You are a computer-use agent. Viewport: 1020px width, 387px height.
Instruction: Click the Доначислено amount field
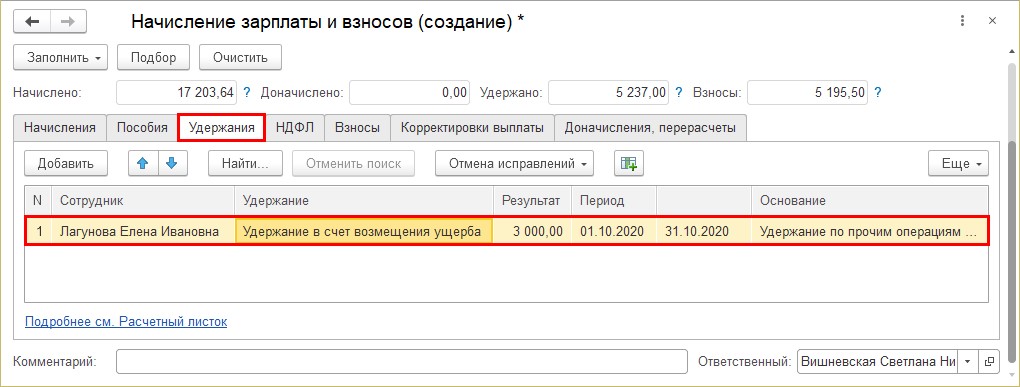[x=409, y=92]
